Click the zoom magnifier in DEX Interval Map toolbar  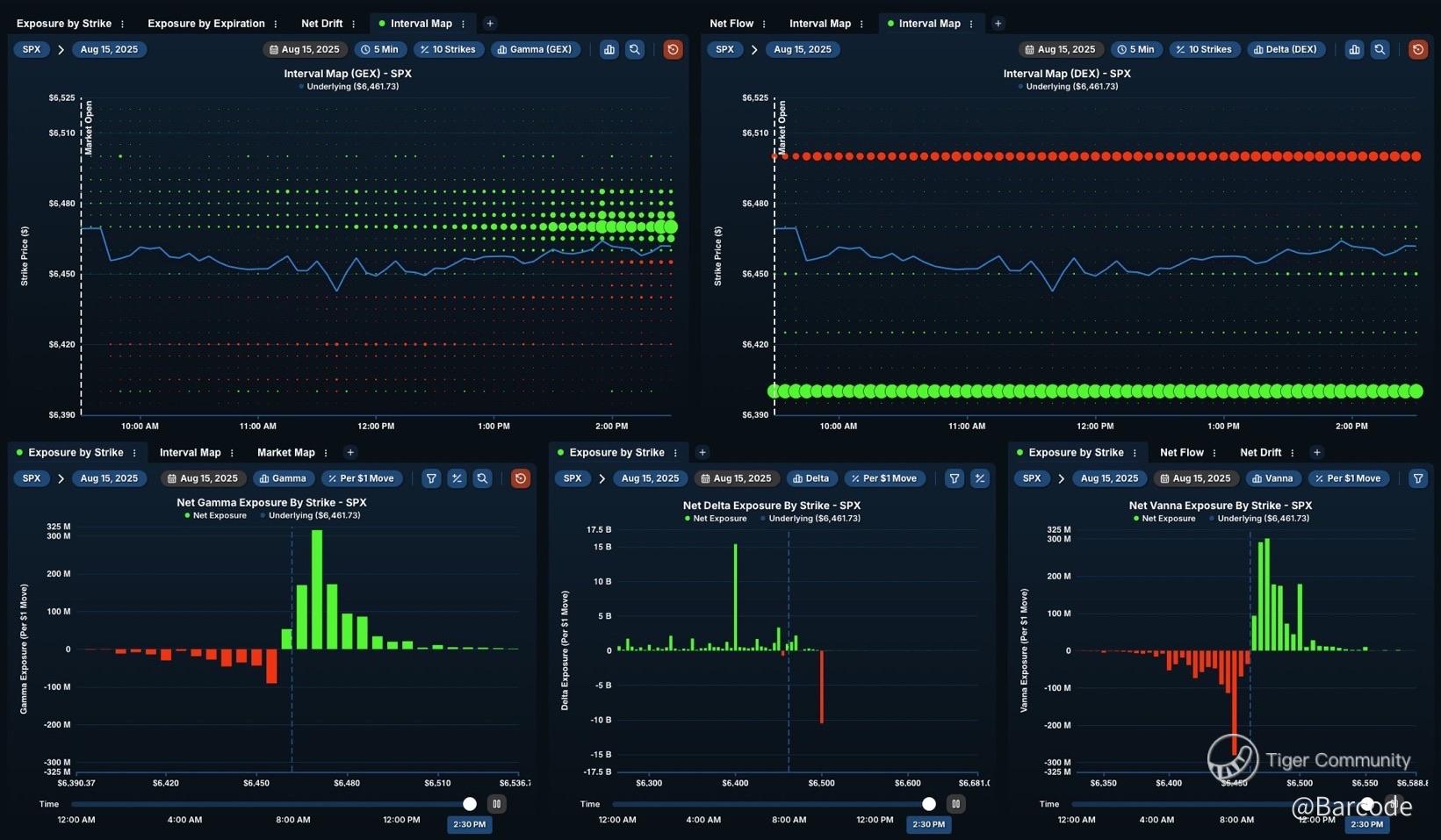tap(1380, 50)
